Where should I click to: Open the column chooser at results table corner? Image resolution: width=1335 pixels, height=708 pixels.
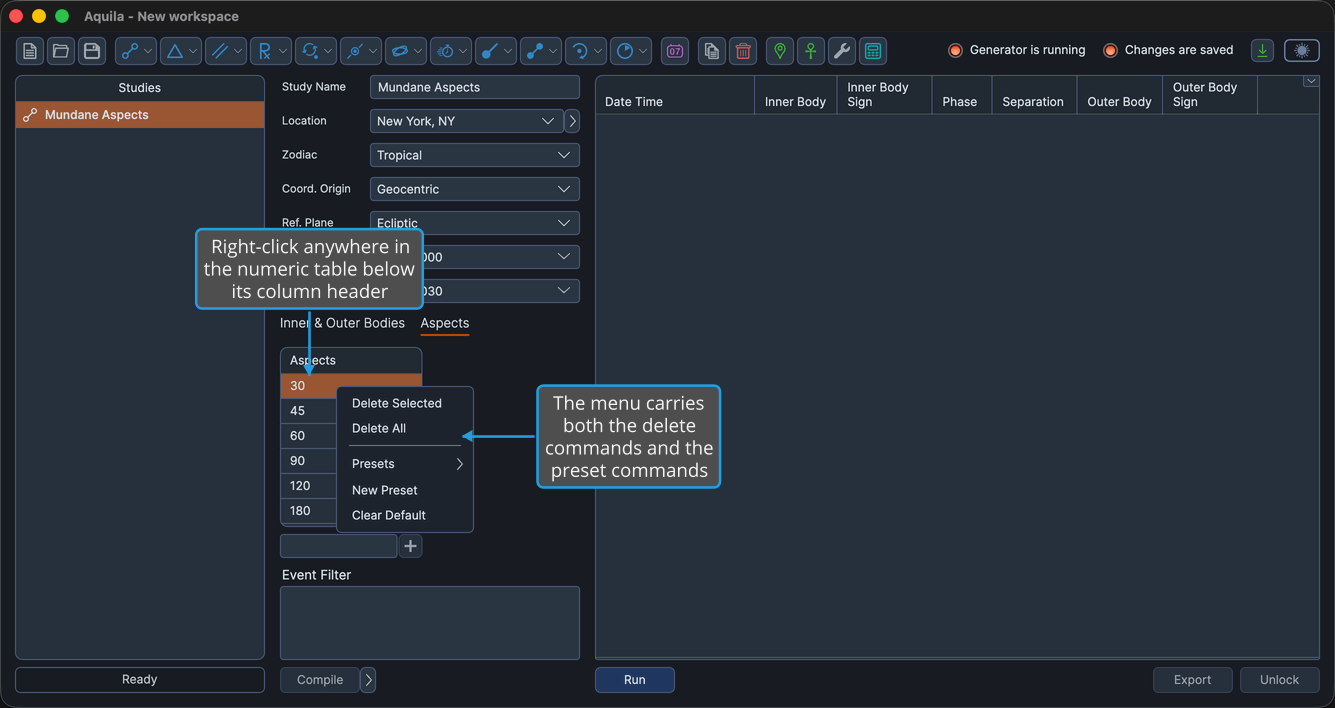tap(1311, 82)
